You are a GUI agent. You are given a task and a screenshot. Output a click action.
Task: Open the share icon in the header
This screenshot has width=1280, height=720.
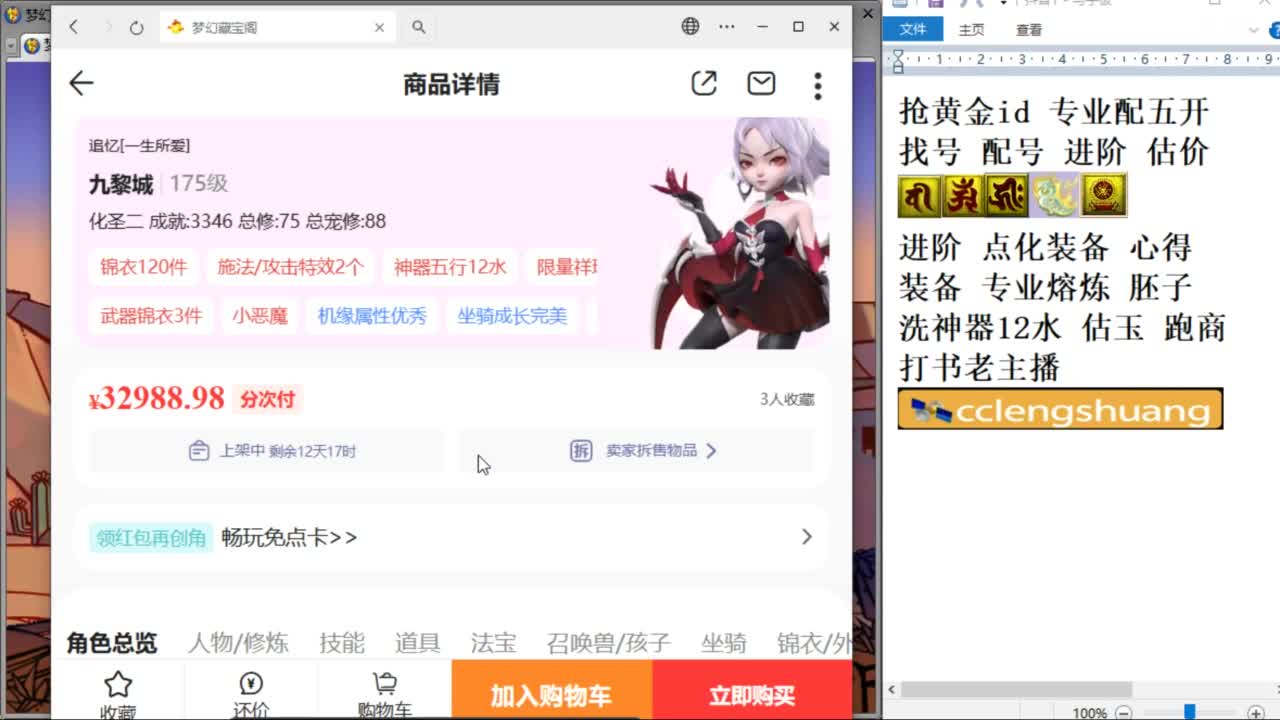click(704, 84)
